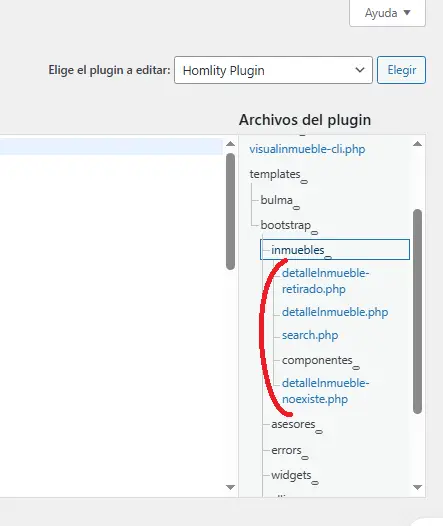Expand the componentes folder
The image size is (443, 526).
320,361
